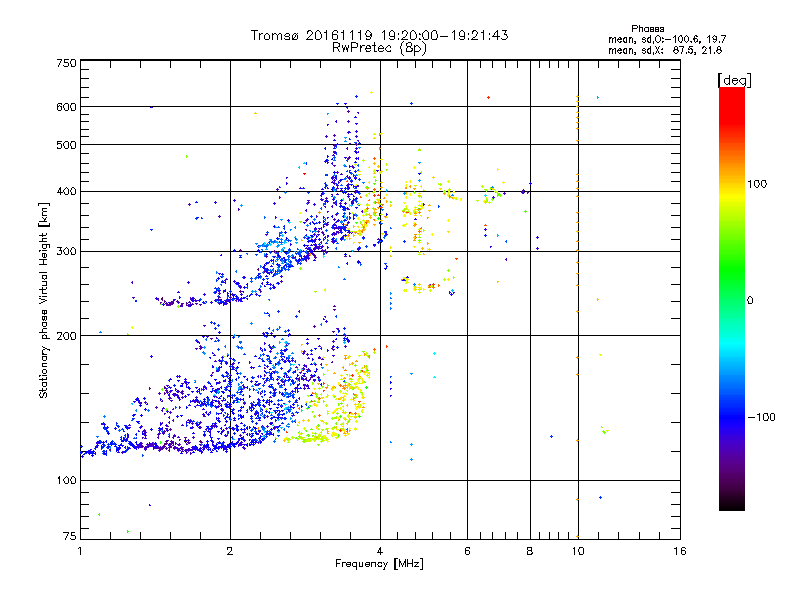
Task: Click the colorbar tick label '0'
Action: coord(750,300)
